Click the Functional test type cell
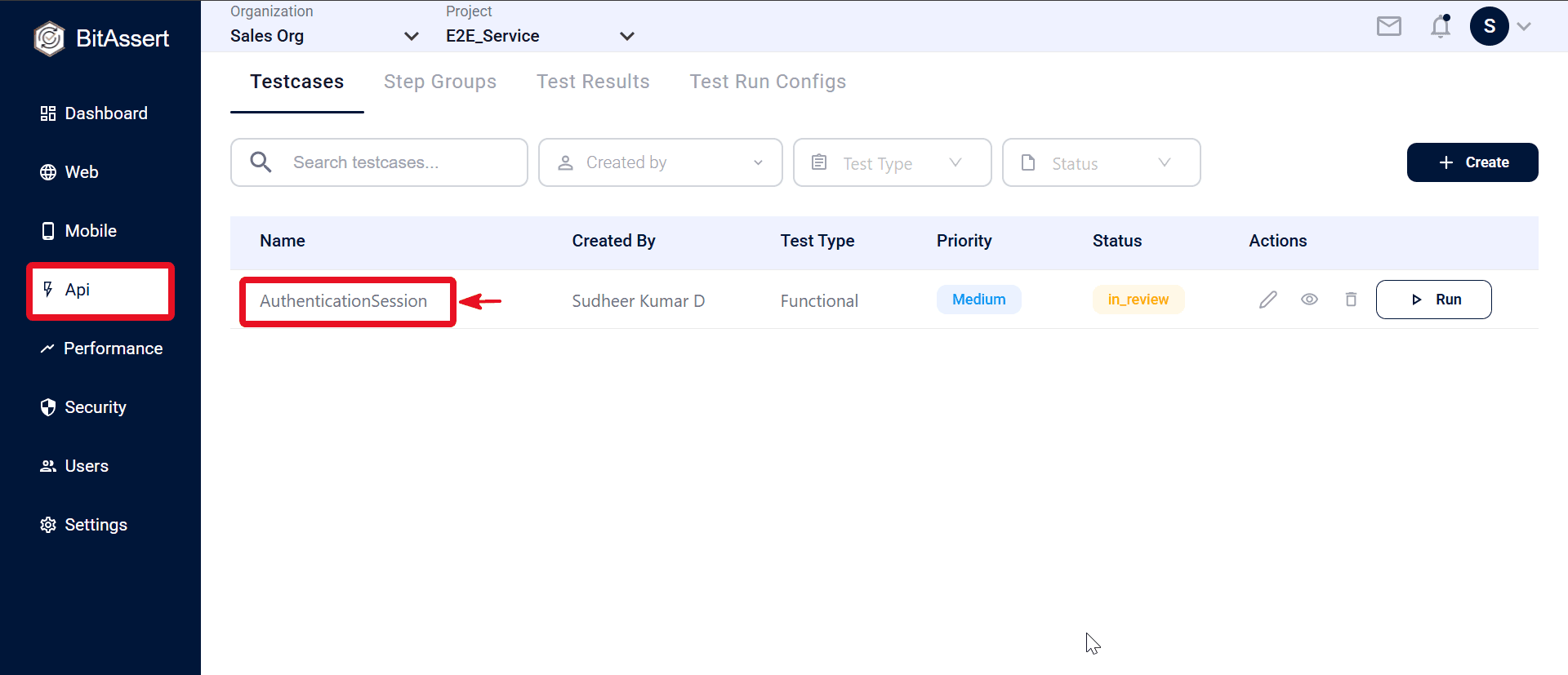Screen dimensions: 1568x675 (x=819, y=301)
